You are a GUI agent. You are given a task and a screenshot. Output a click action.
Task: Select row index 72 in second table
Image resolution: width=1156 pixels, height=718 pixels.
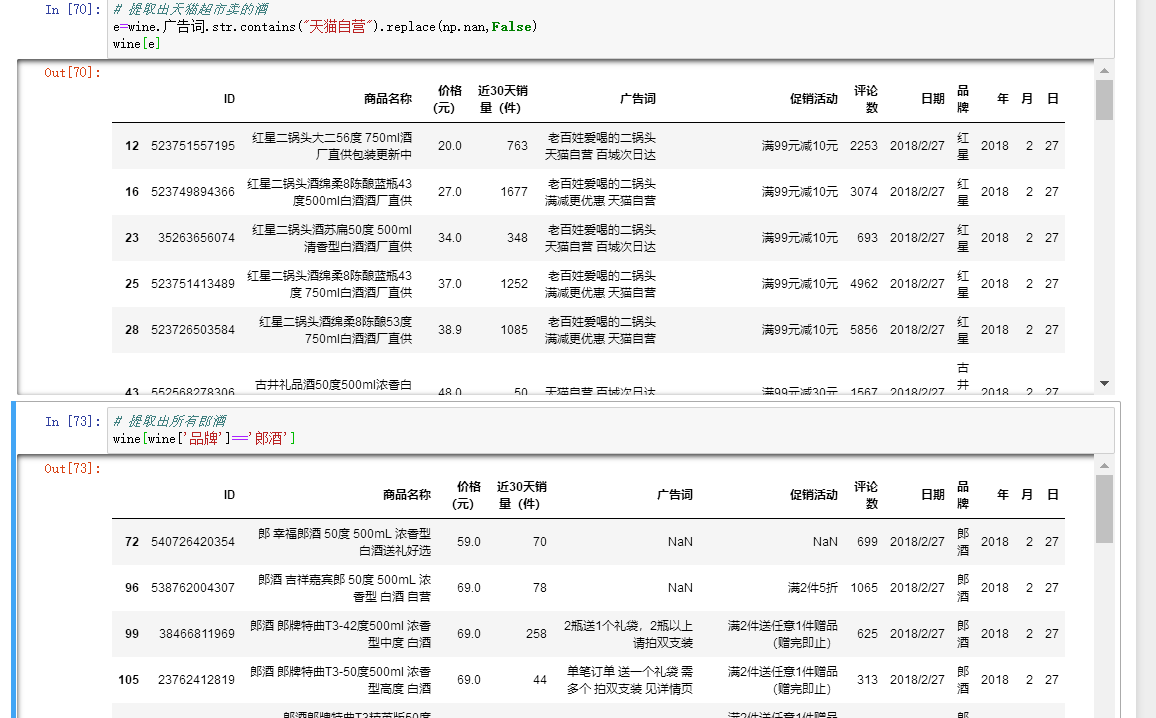point(132,542)
